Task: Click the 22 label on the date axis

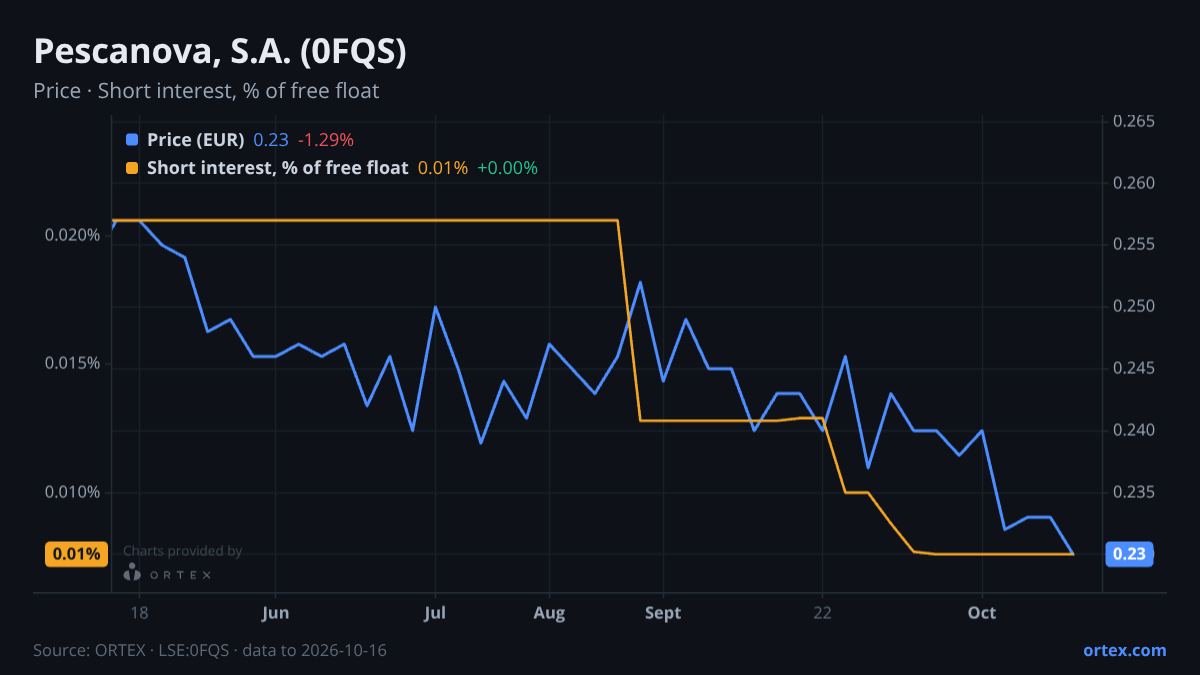Action: [x=822, y=613]
